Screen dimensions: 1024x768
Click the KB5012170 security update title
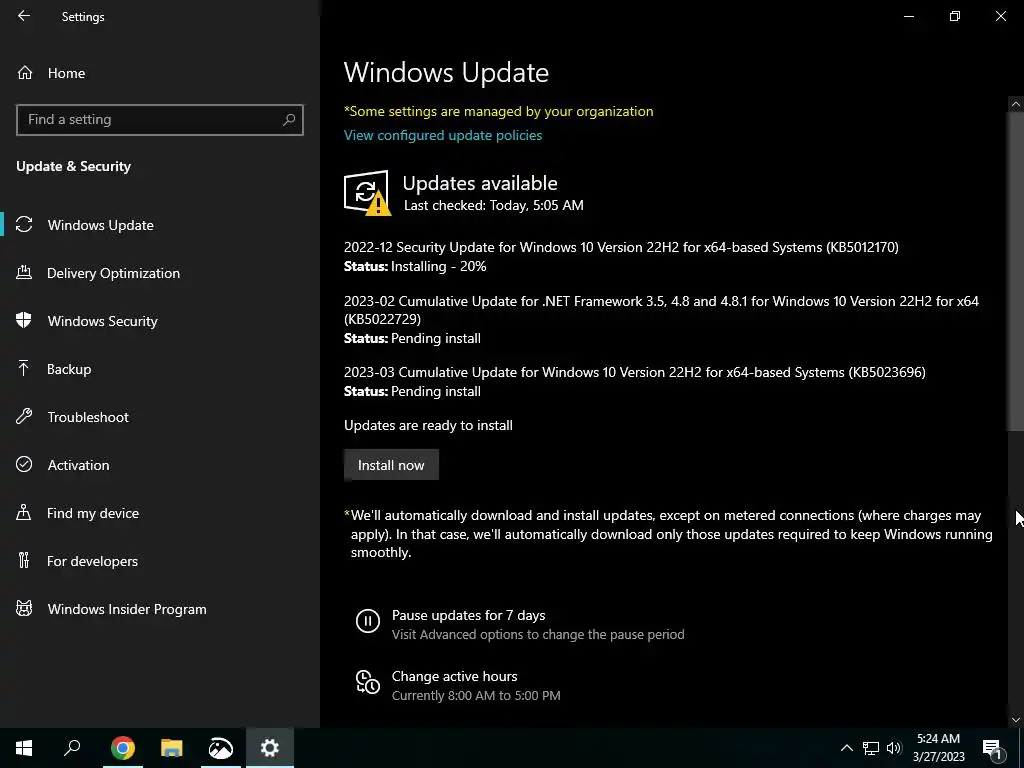(x=621, y=248)
